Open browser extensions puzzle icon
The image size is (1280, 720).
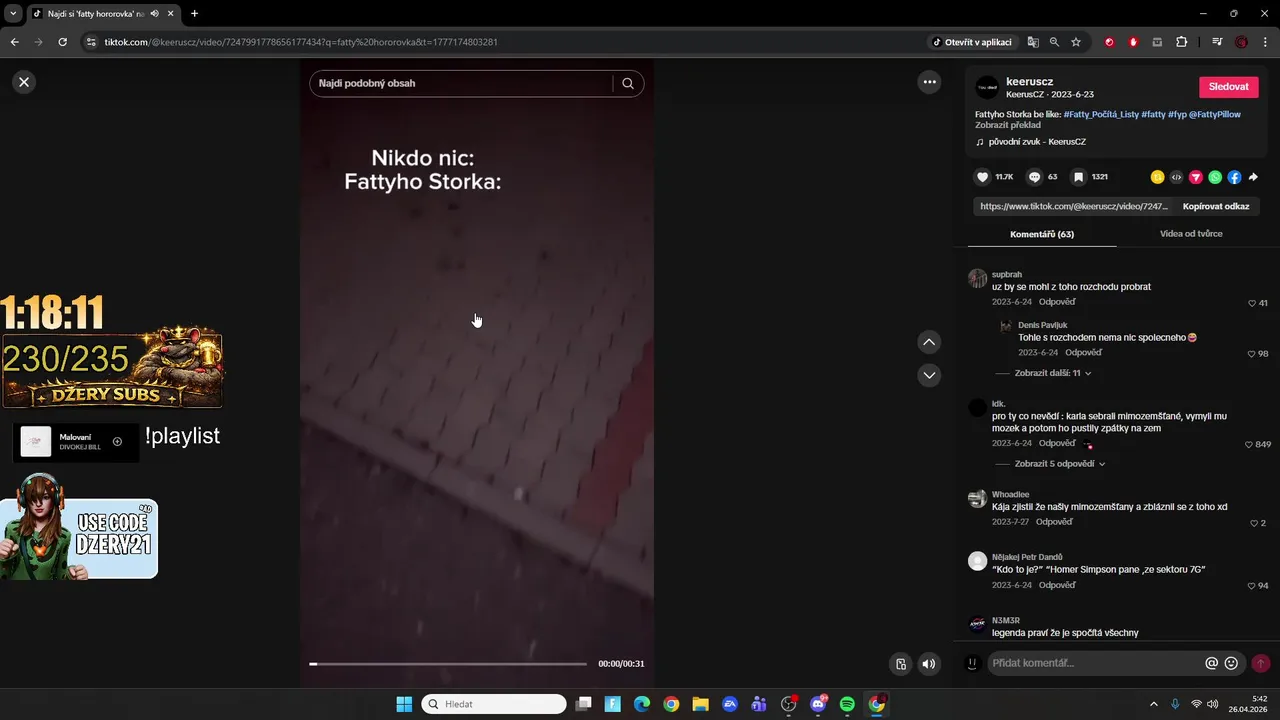pyautogui.click(x=1181, y=42)
